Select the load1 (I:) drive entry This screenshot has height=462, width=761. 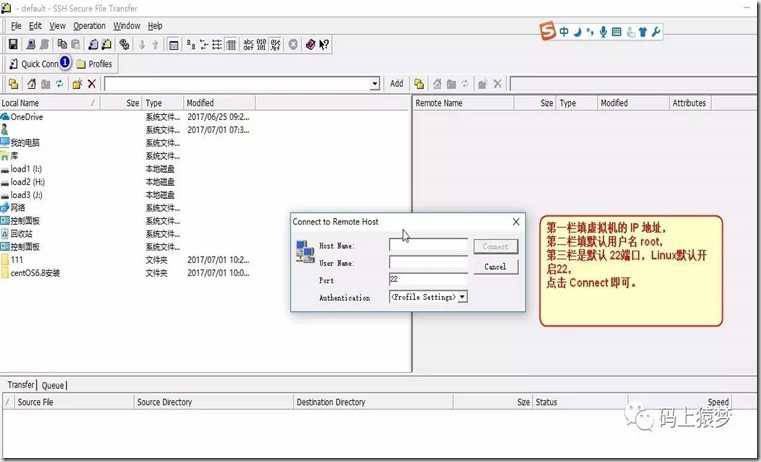point(21,169)
